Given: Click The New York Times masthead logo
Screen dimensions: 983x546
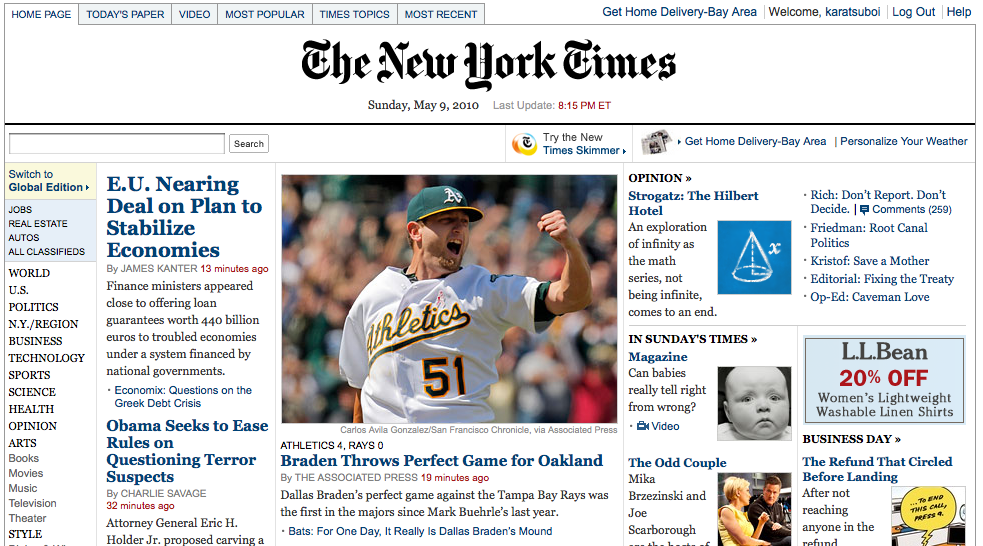Looking at the screenshot, I should (488, 63).
